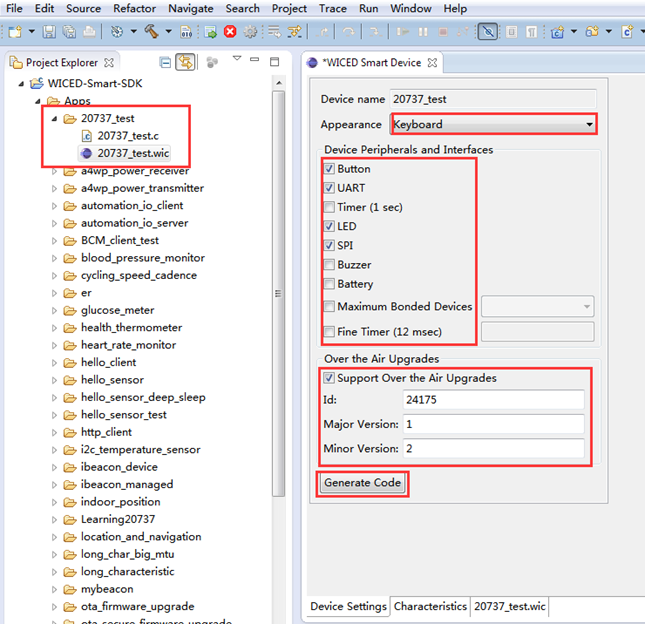Open the File menu
This screenshot has width=645, height=624.
[x=14, y=9]
